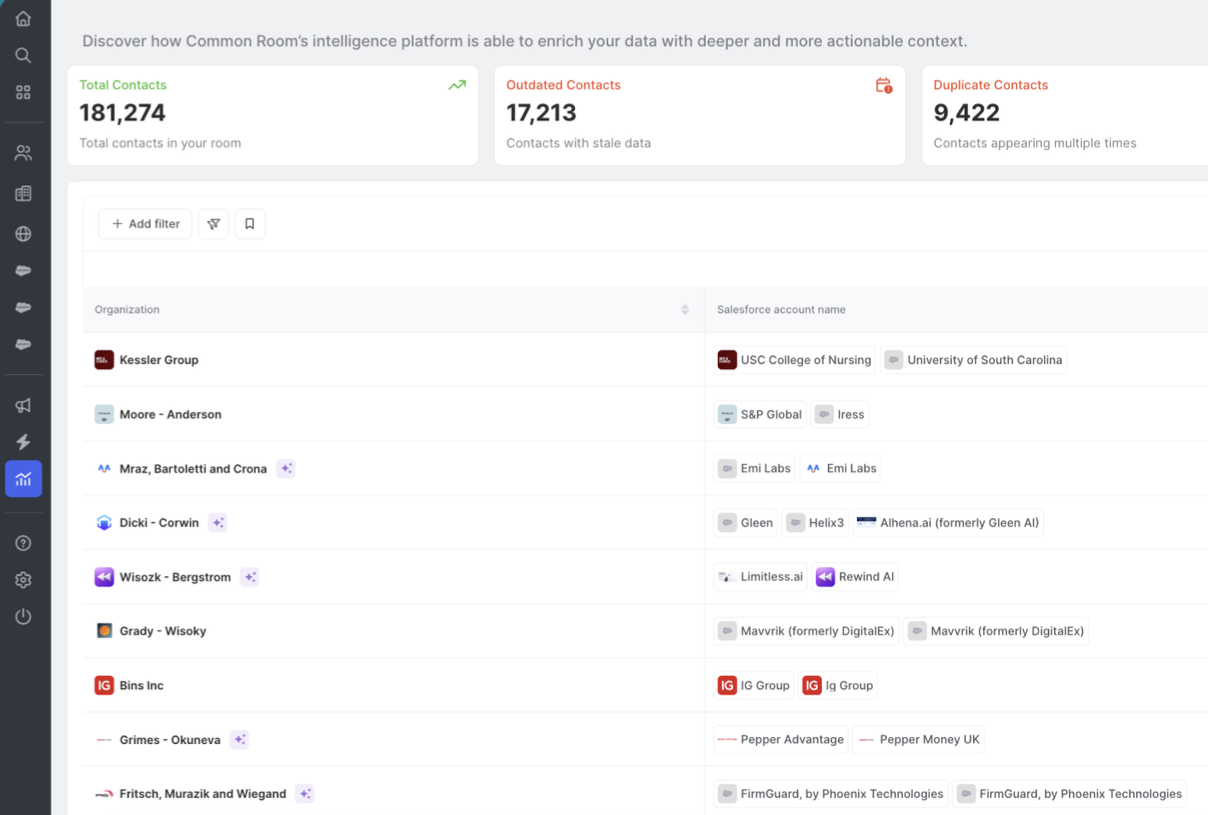Open the globe icon in sidebar
Viewport: 1208px width, 815px height.
tap(23, 234)
